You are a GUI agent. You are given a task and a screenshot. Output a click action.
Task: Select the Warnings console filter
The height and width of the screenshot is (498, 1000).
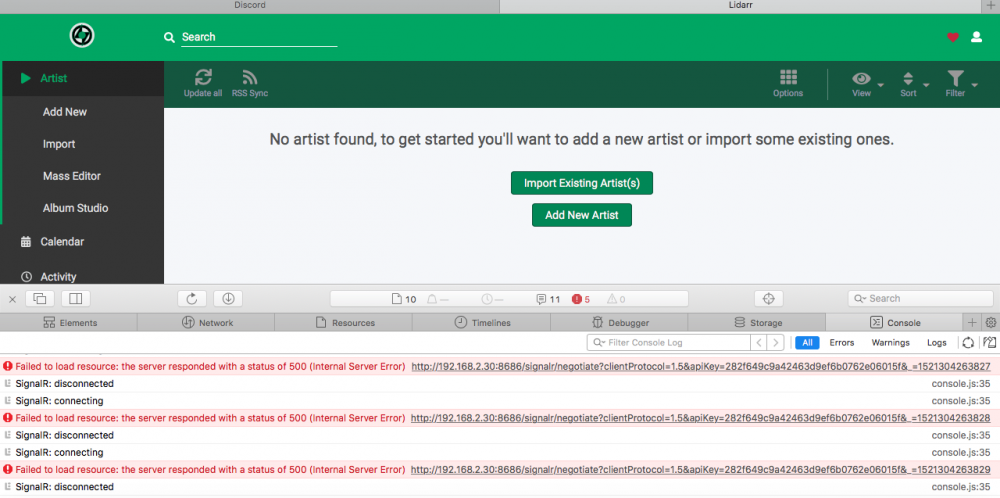(x=890, y=342)
